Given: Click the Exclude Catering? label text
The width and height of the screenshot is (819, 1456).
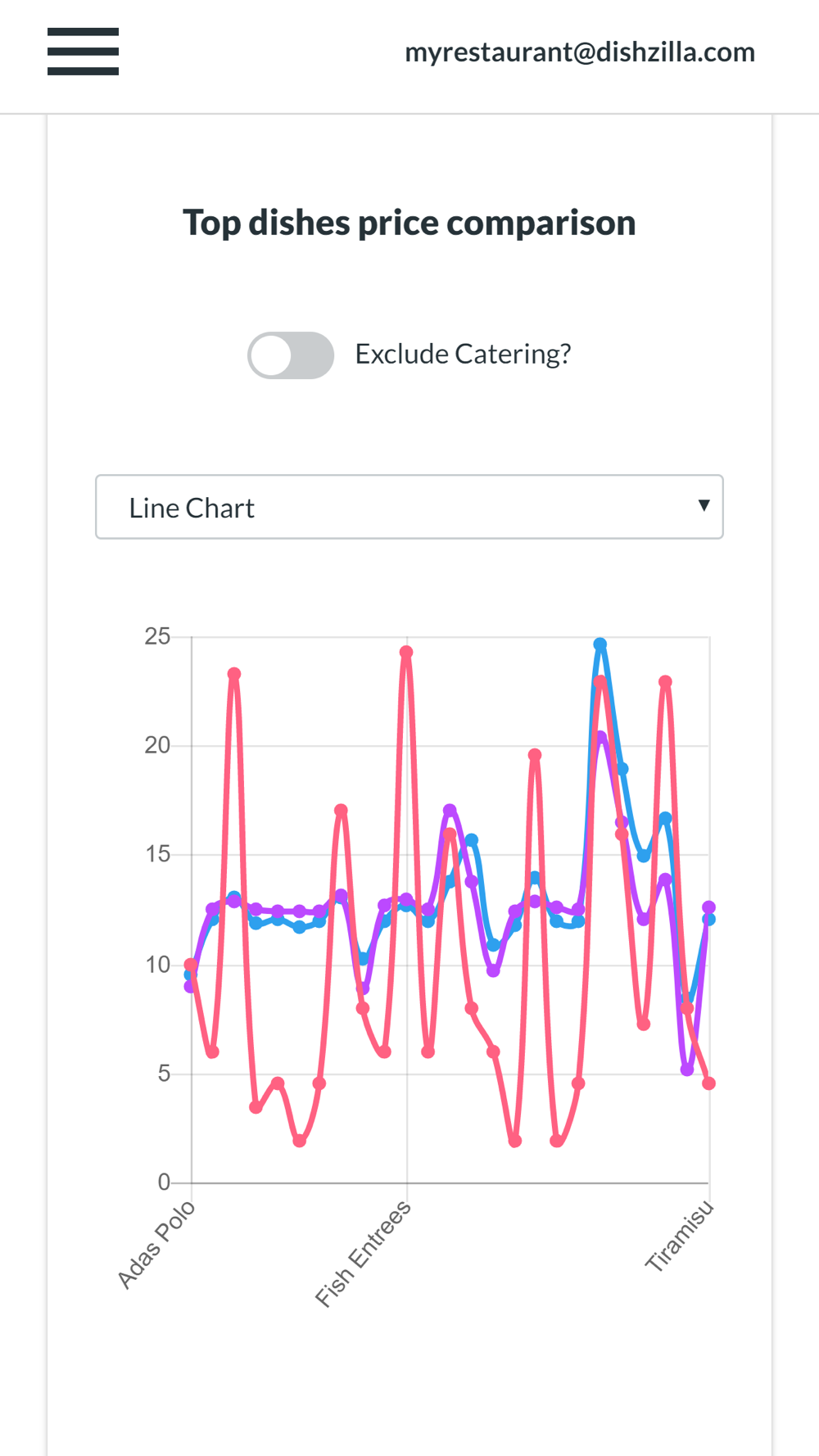Looking at the screenshot, I should (463, 354).
